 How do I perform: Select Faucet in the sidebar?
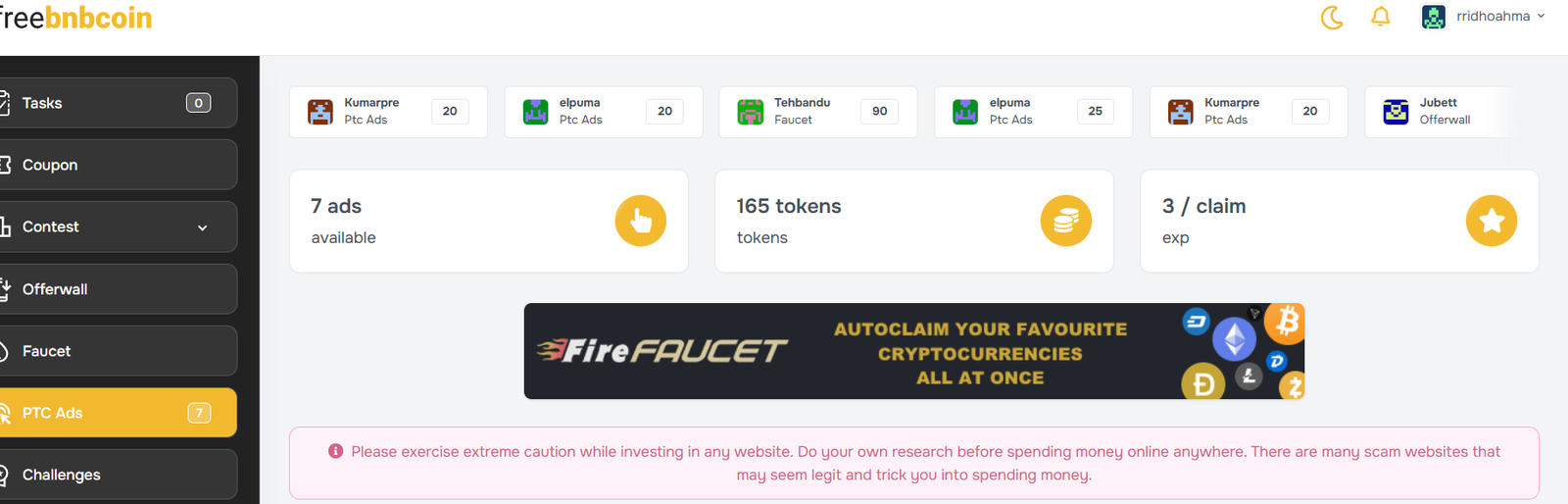119,351
